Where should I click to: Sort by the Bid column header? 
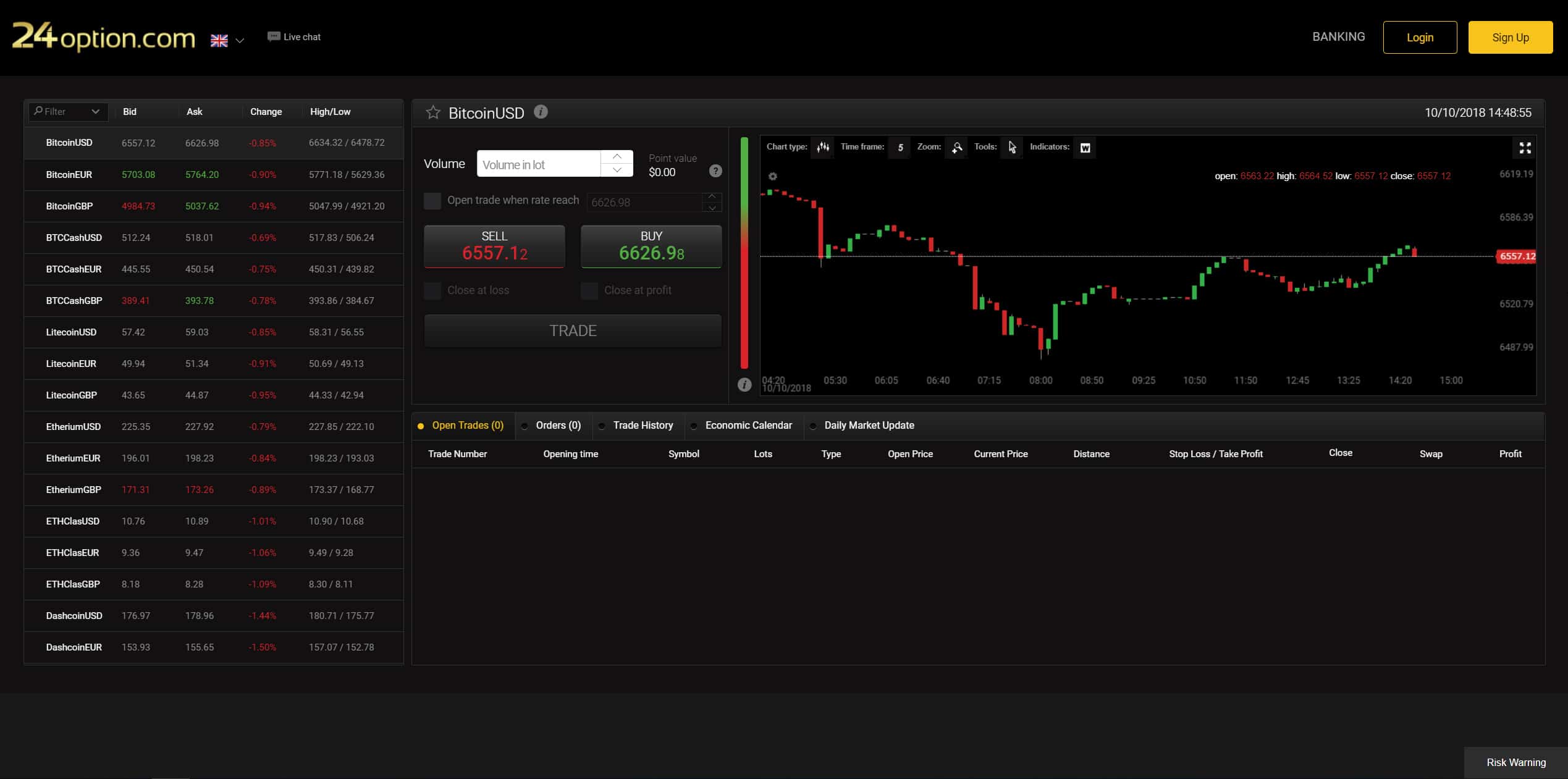(x=130, y=112)
